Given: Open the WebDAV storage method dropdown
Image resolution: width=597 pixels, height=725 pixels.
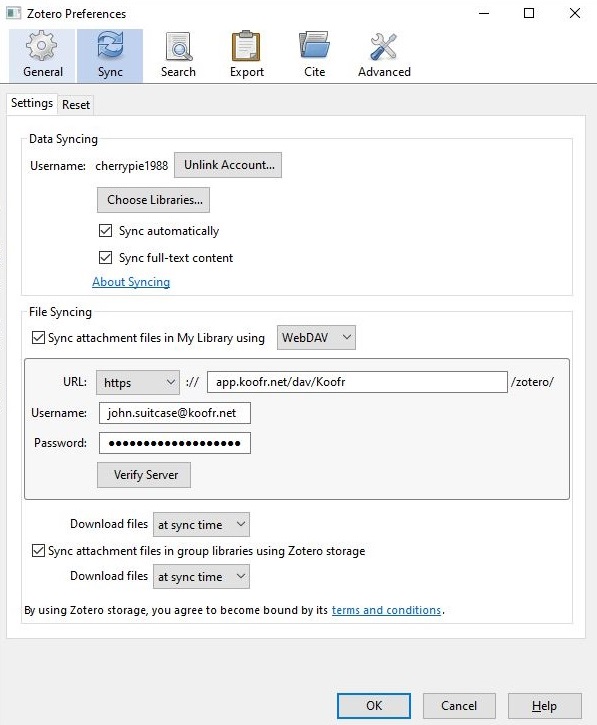Looking at the screenshot, I should click(316, 338).
